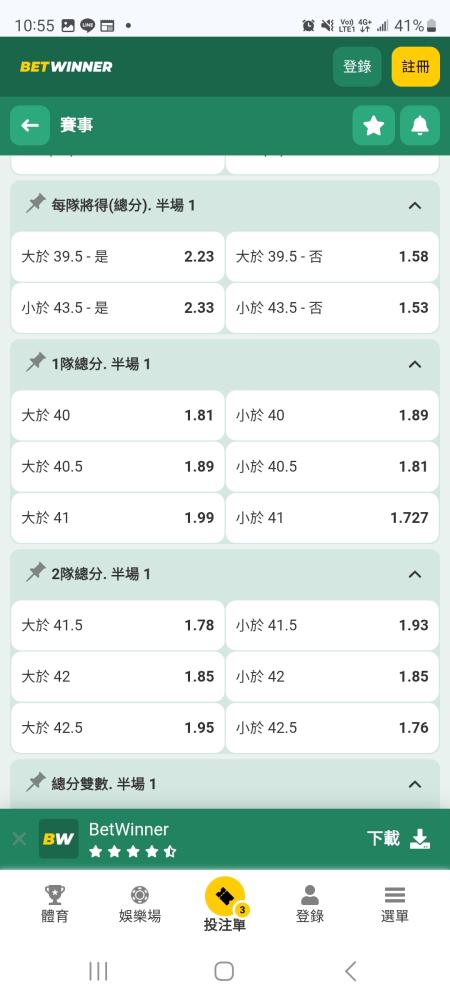Open the 體育 sports tab
This screenshot has height=1000, width=450.
click(54, 904)
